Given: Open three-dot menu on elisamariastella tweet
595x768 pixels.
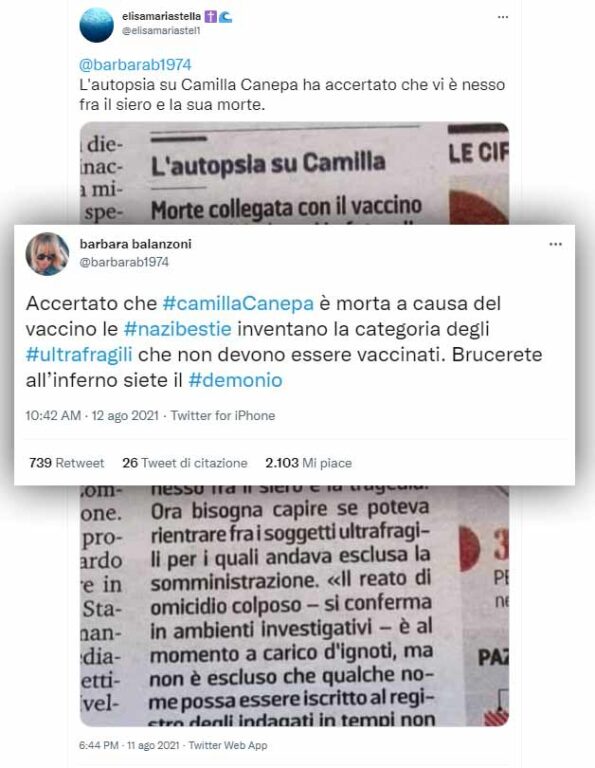Looking at the screenshot, I should point(502,17).
